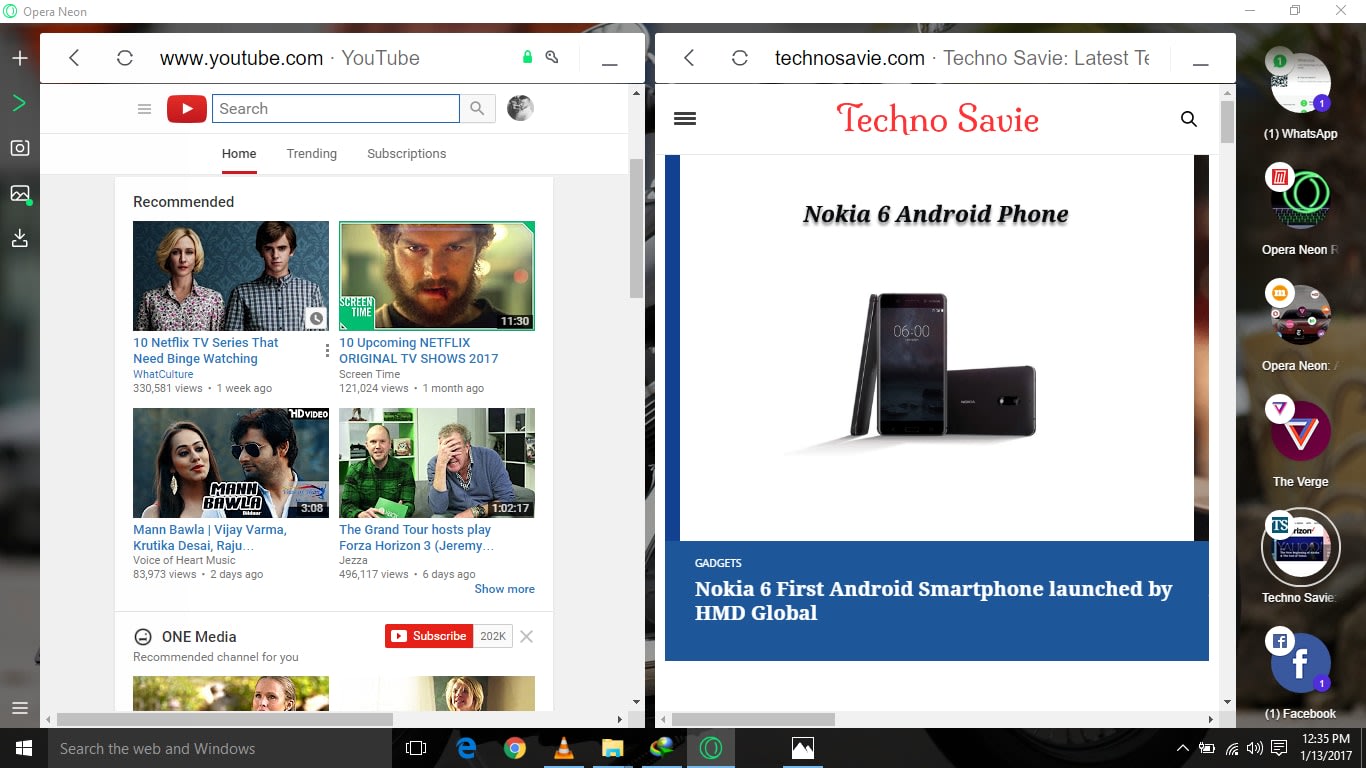Image resolution: width=1366 pixels, height=768 pixels.
Task: Play the Grand Tour Forza thumbnail
Action: click(437, 463)
